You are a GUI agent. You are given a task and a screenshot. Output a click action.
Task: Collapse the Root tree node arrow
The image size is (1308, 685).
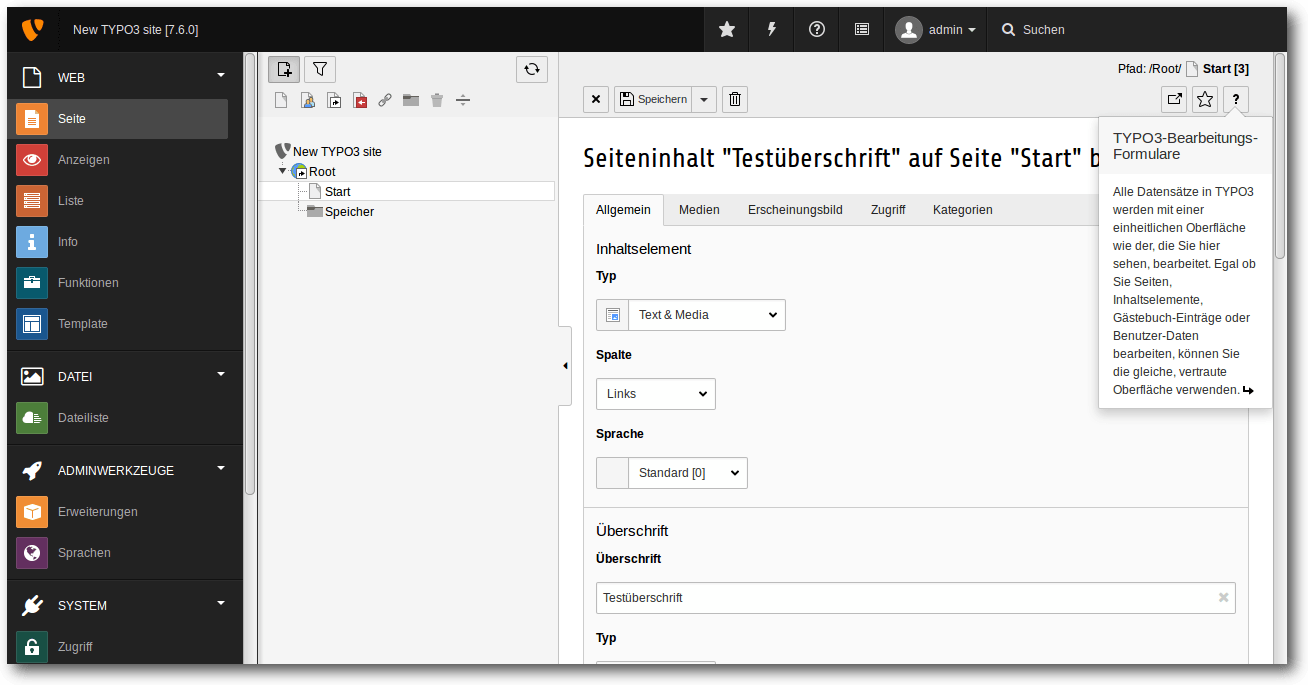click(x=283, y=171)
